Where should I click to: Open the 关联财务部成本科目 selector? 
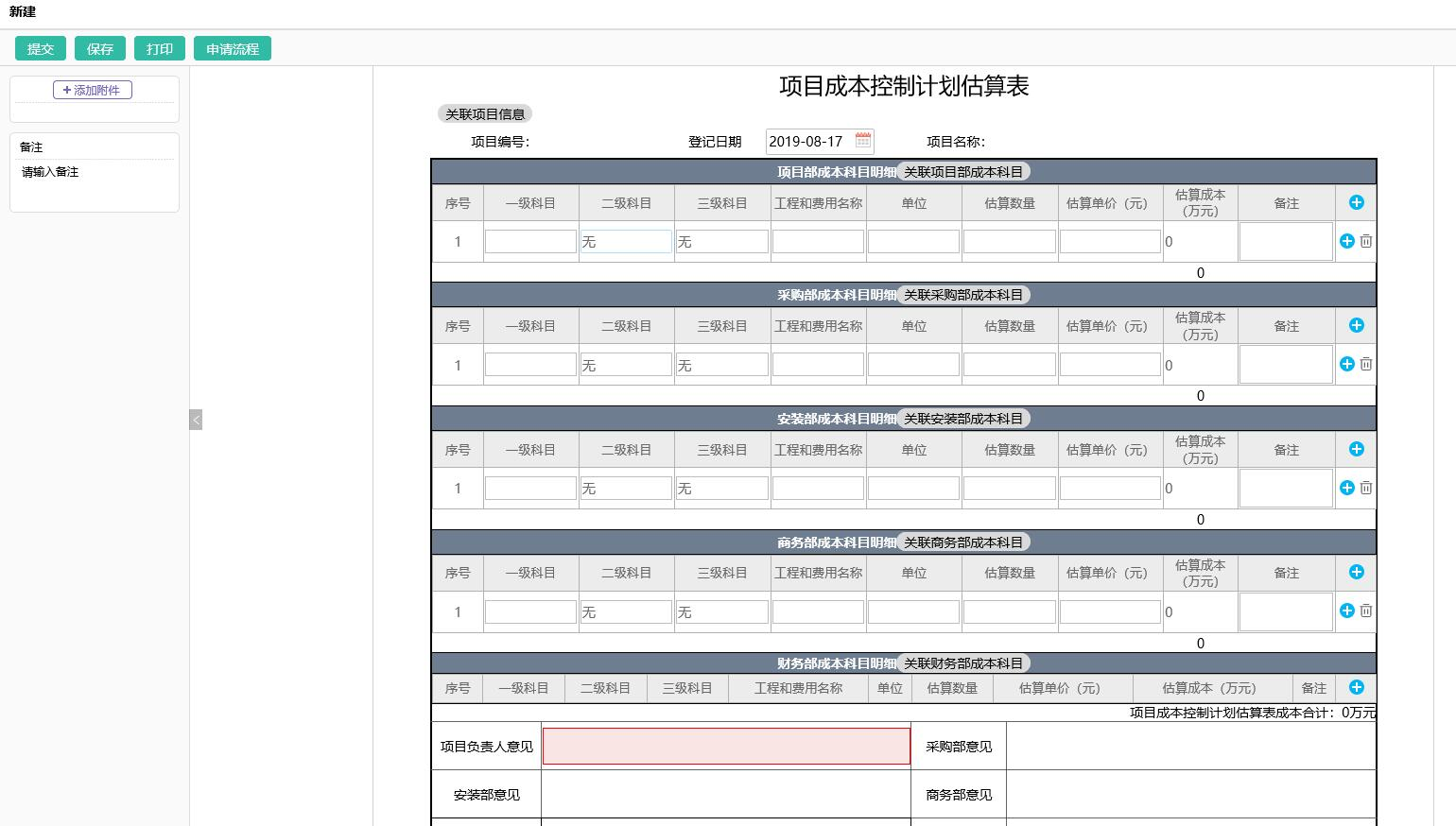pyautogui.click(x=963, y=663)
